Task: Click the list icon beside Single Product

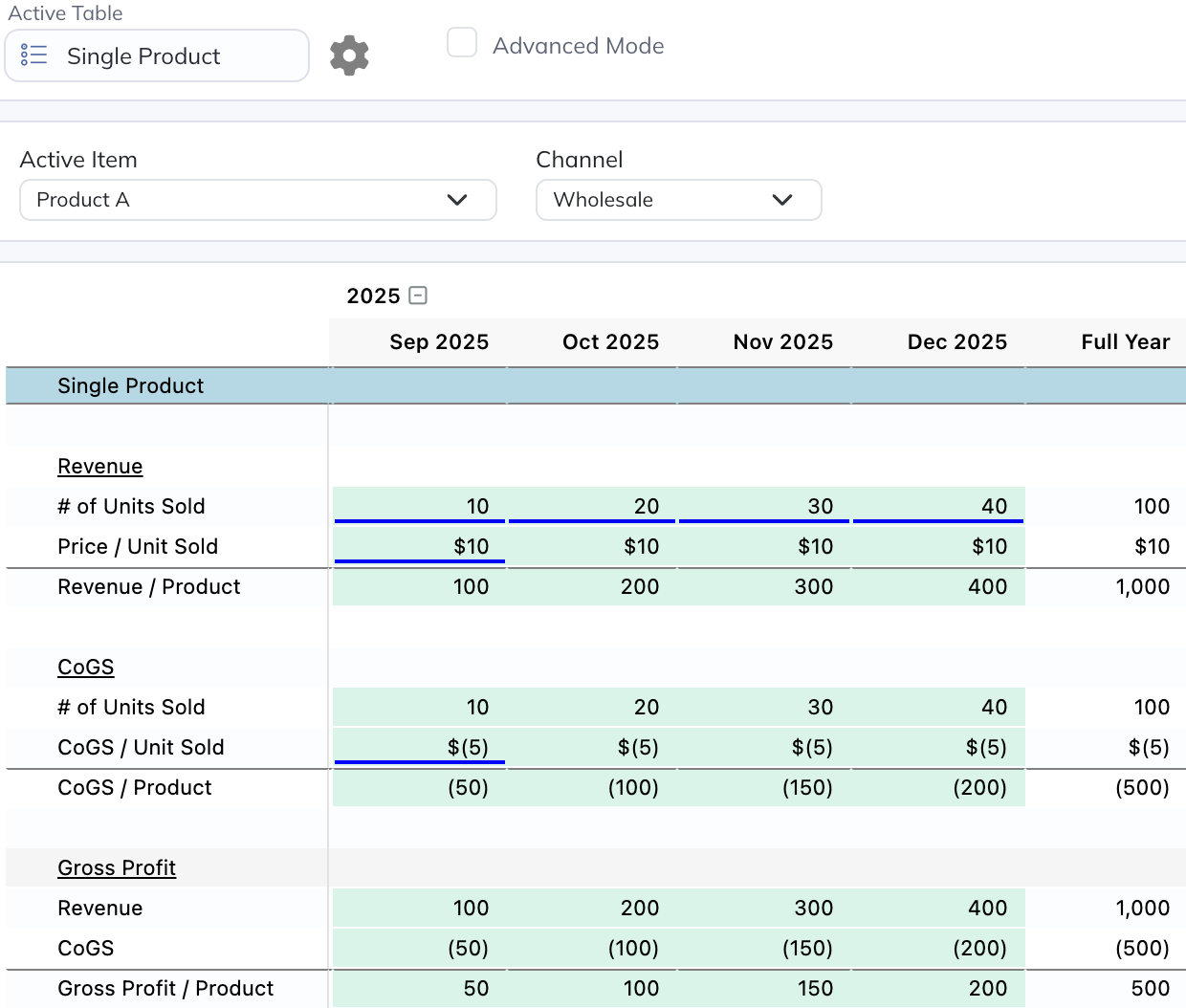Action: pyautogui.click(x=33, y=55)
